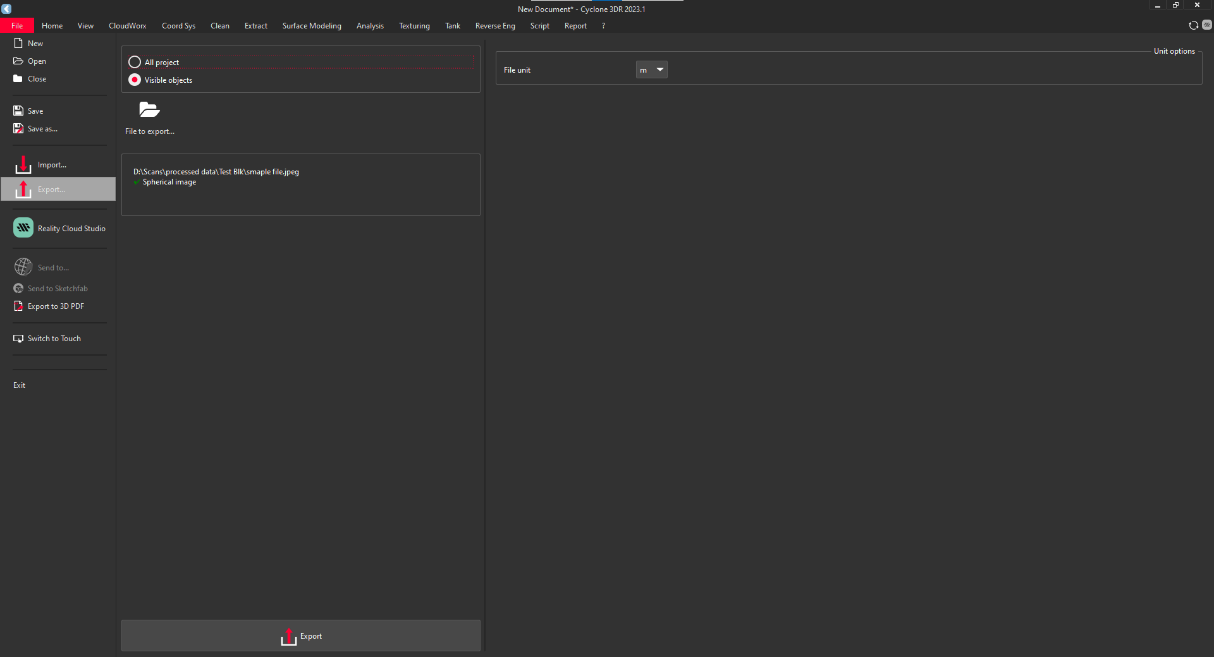Click the New document icon
This screenshot has height=657, width=1214.
(18, 43)
